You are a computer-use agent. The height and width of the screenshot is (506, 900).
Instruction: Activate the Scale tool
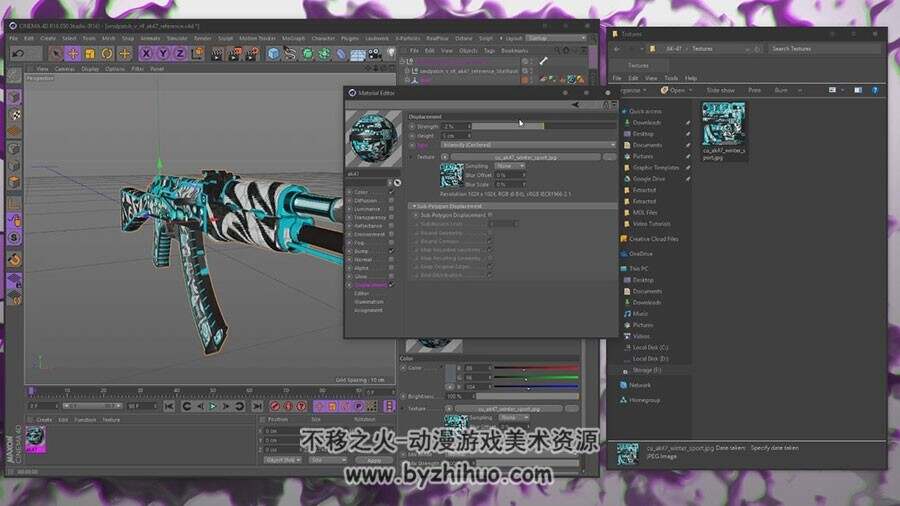(x=90, y=54)
